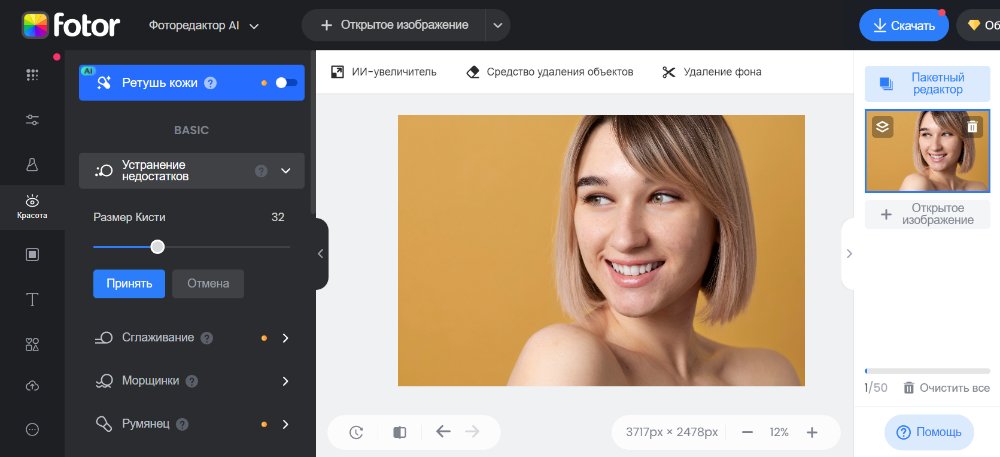
Task: Open the More options ellipsis icon
Action: click(x=33, y=430)
